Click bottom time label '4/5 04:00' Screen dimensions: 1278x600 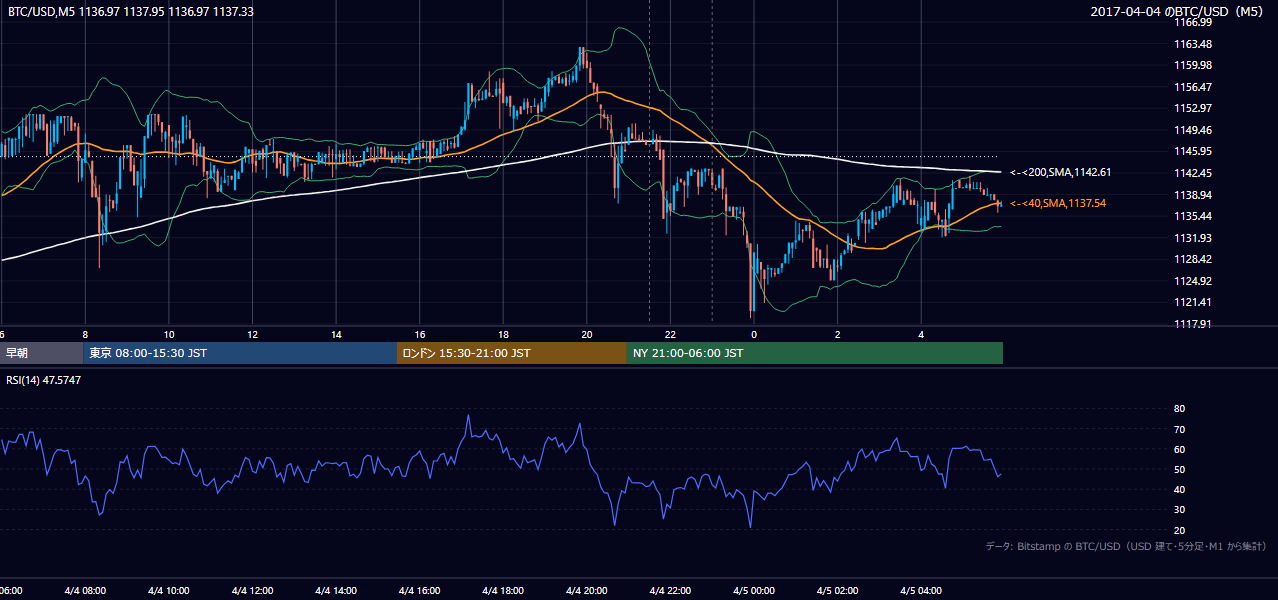921,591
